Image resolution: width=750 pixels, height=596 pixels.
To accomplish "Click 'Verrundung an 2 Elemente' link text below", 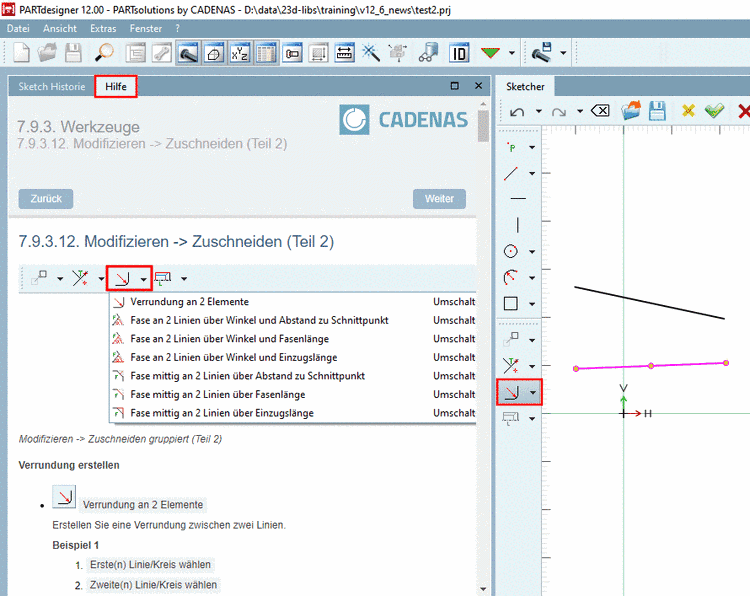I will [143, 505].
